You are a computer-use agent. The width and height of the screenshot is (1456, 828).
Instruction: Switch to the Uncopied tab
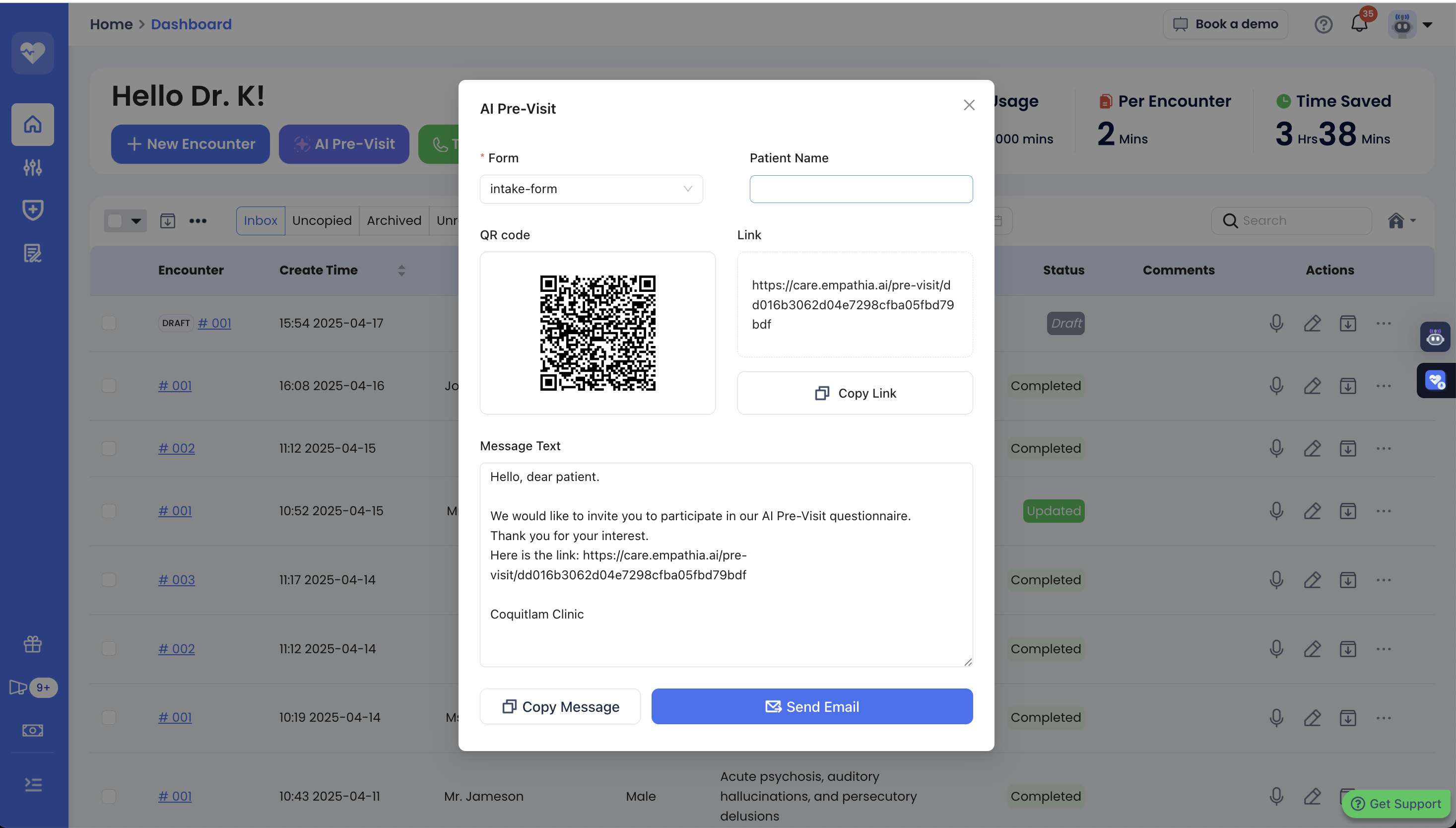(x=322, y=220)
